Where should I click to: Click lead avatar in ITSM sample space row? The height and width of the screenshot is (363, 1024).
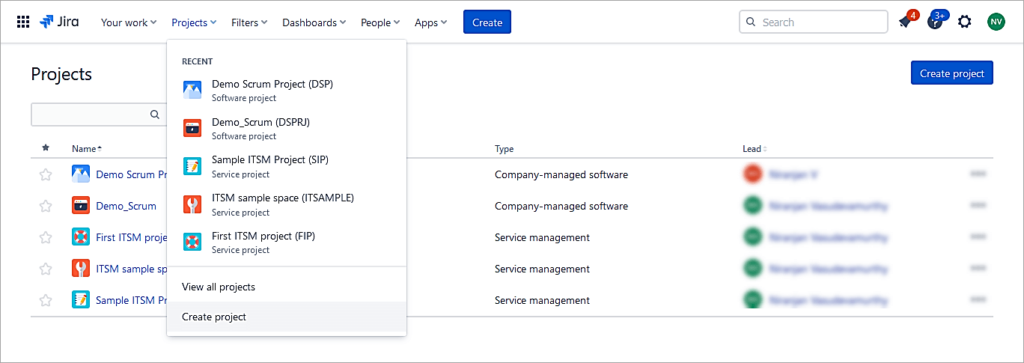click(x=753, y=268)
